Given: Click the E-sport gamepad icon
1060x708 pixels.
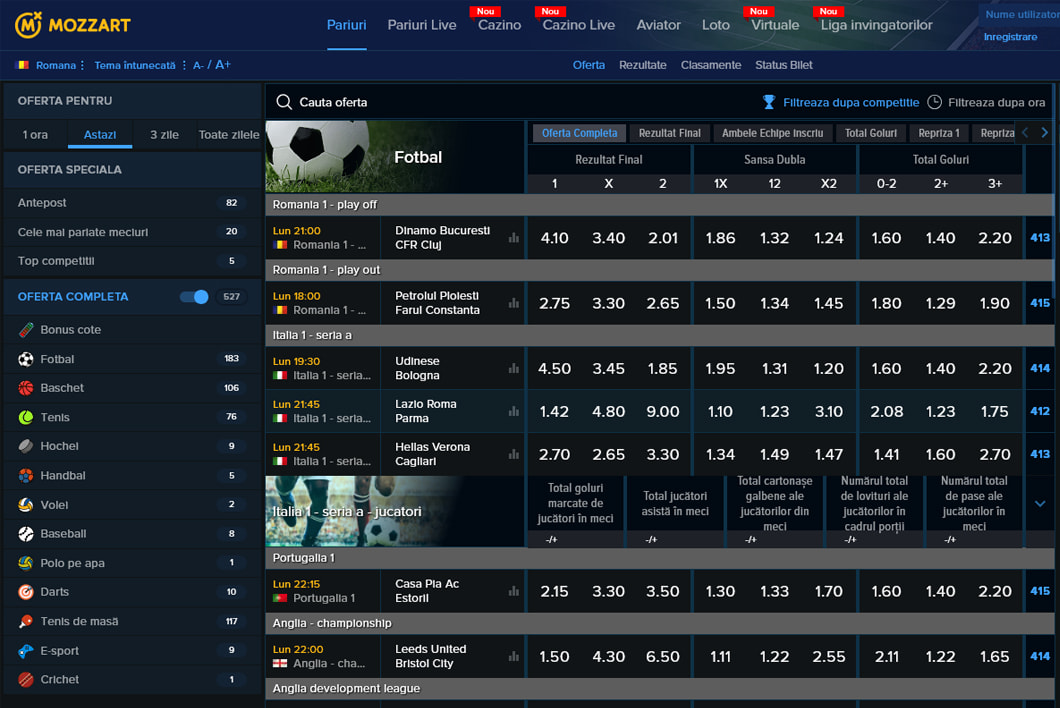Looking at the screenshot, I should 26,651.
